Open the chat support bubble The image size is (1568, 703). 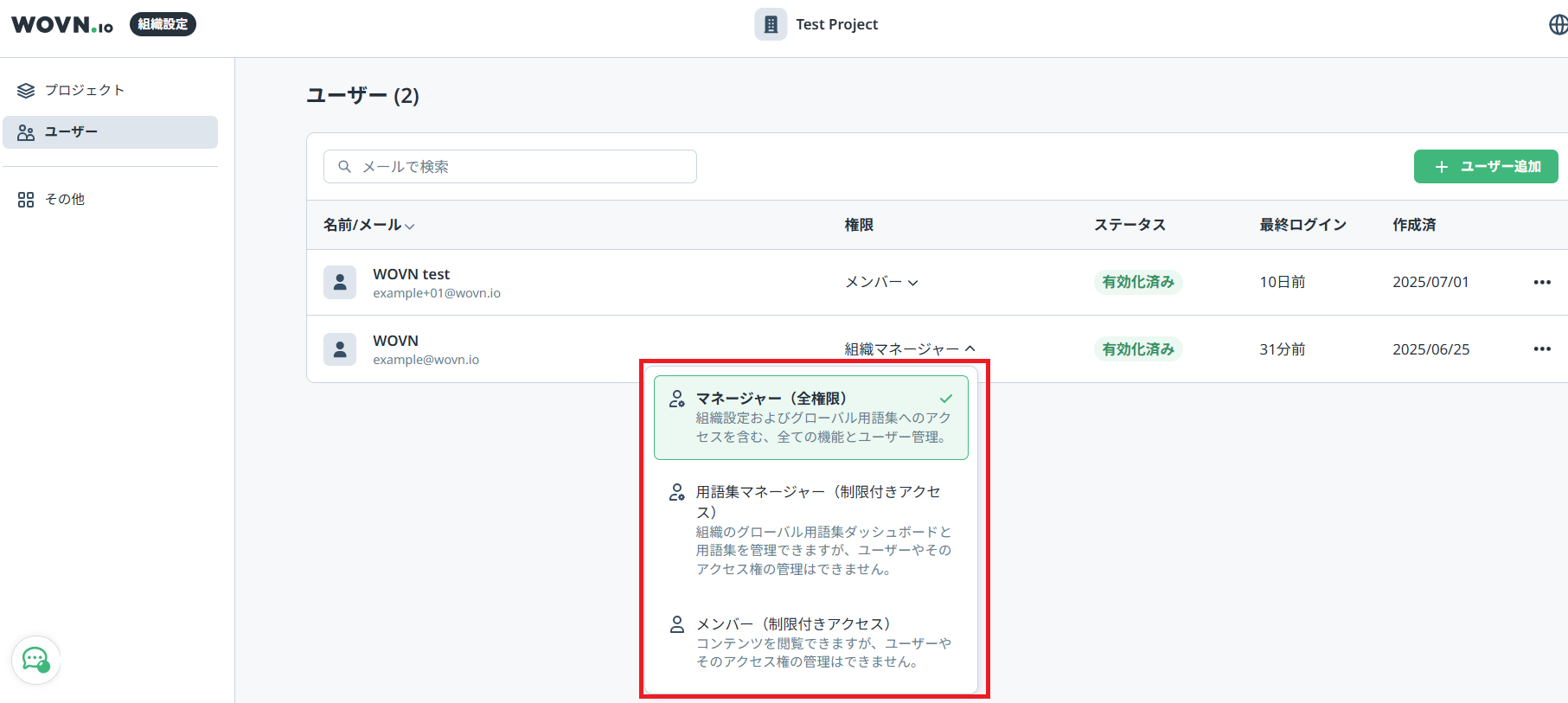[35, 660]
